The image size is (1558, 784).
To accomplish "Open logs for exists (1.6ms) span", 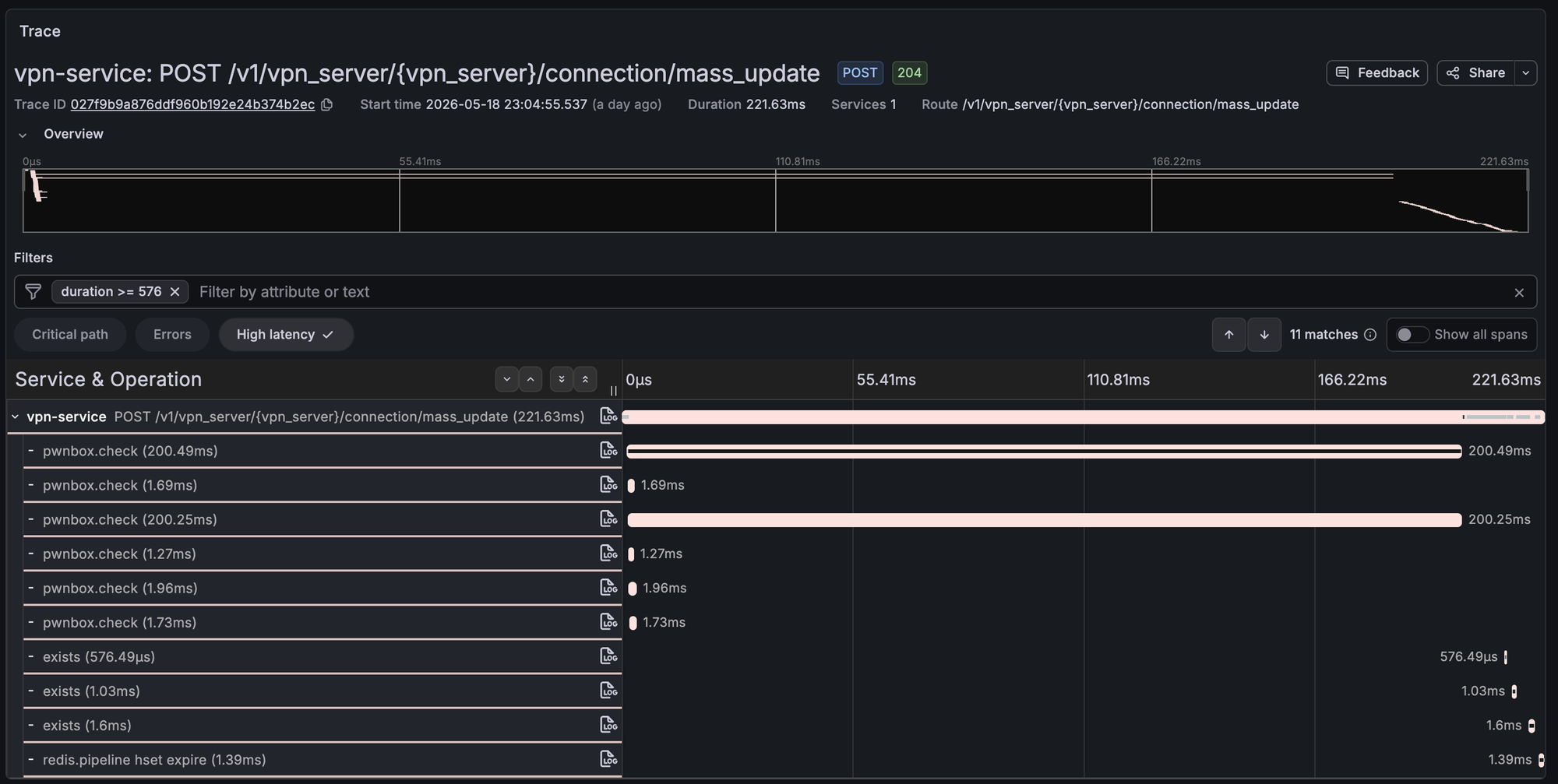I will point(608,725).
